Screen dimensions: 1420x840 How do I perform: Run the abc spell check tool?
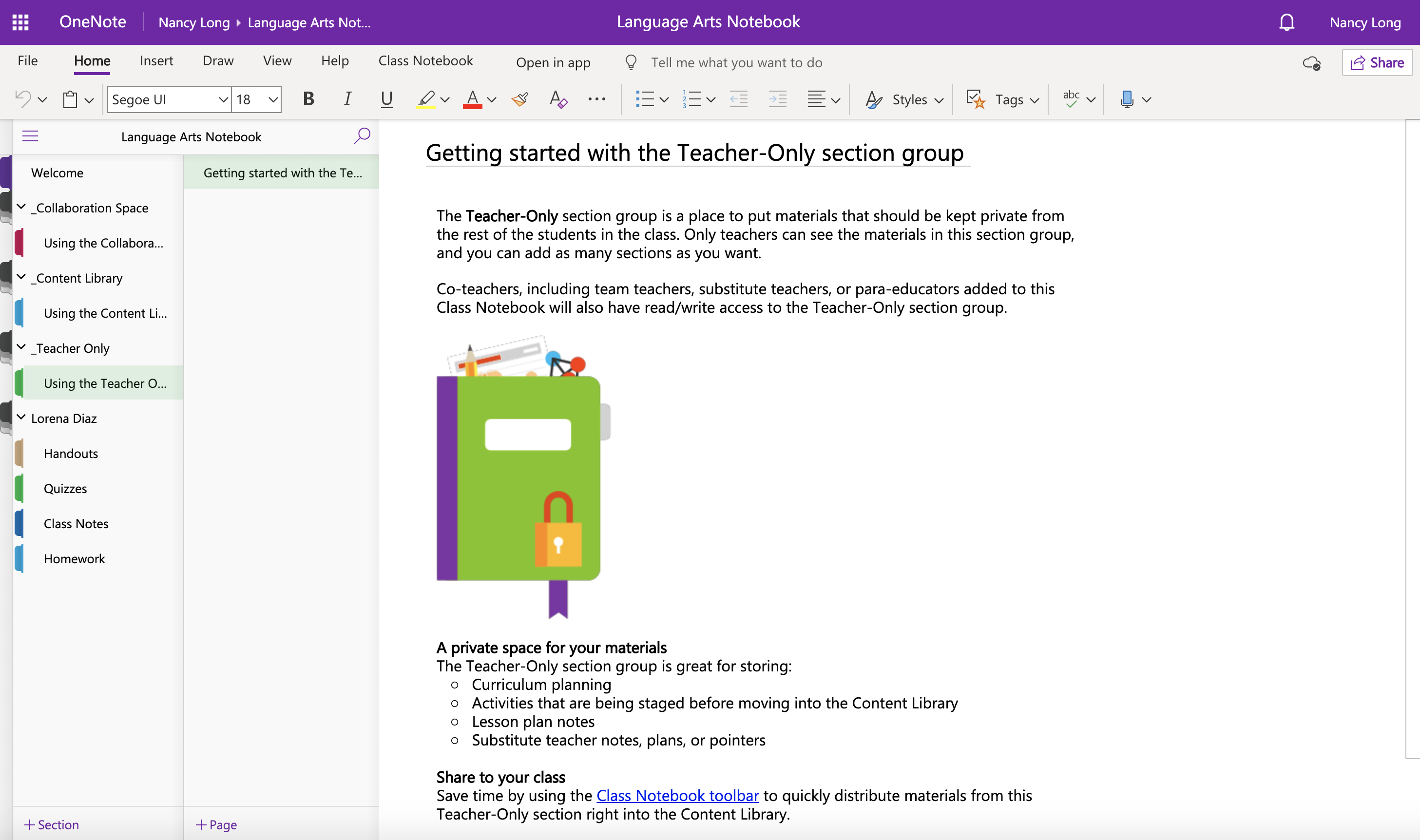(x=1071, y=99)
